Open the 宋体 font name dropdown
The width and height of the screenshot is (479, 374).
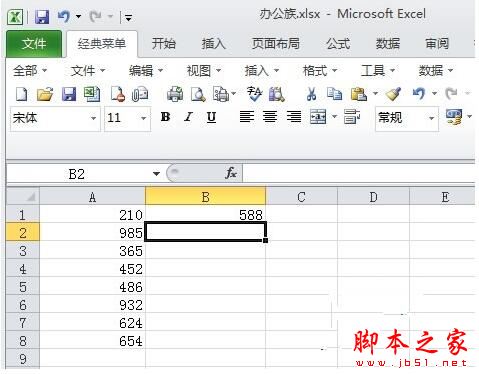94,118
